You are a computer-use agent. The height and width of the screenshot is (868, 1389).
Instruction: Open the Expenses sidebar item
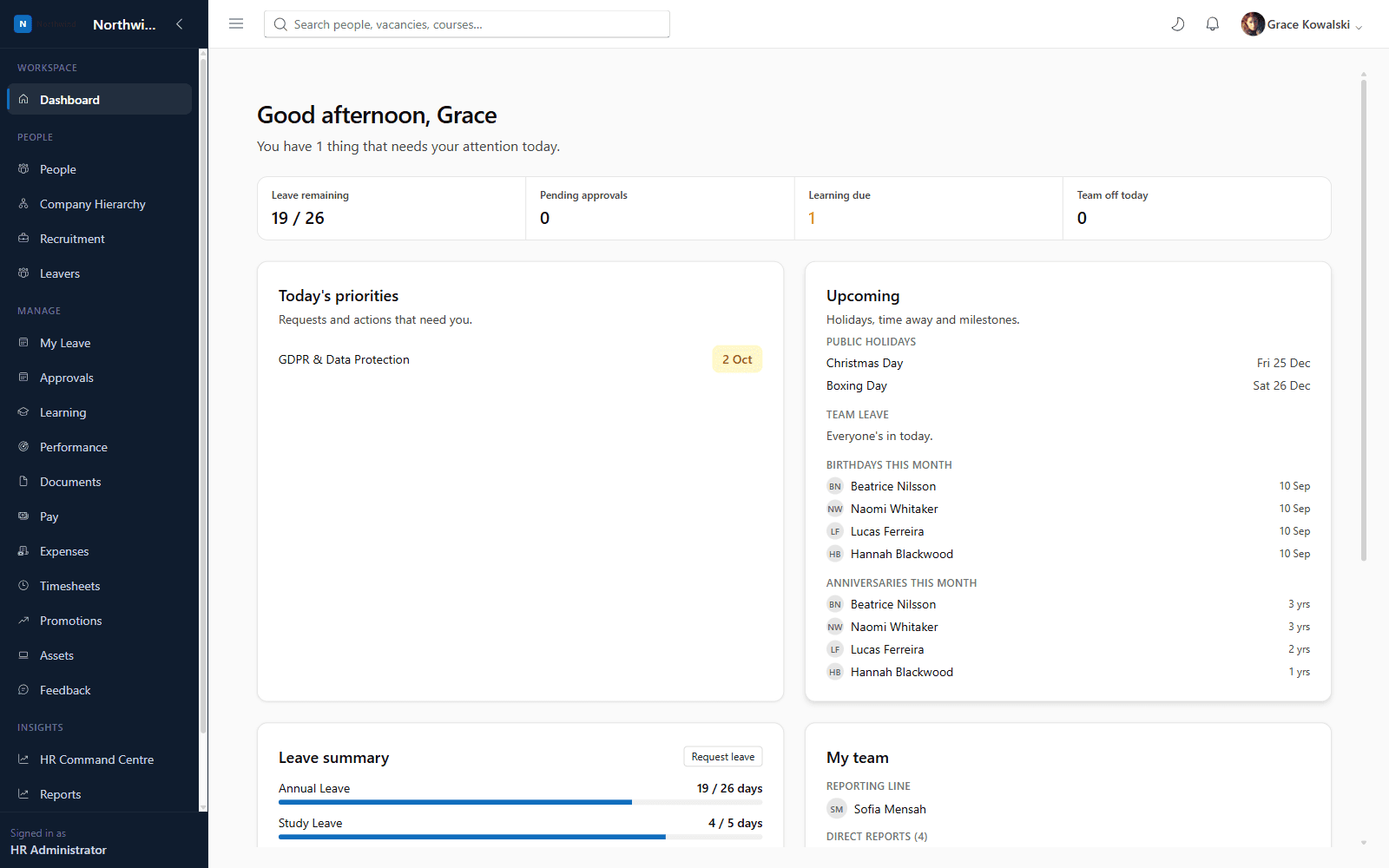[99, 551]
